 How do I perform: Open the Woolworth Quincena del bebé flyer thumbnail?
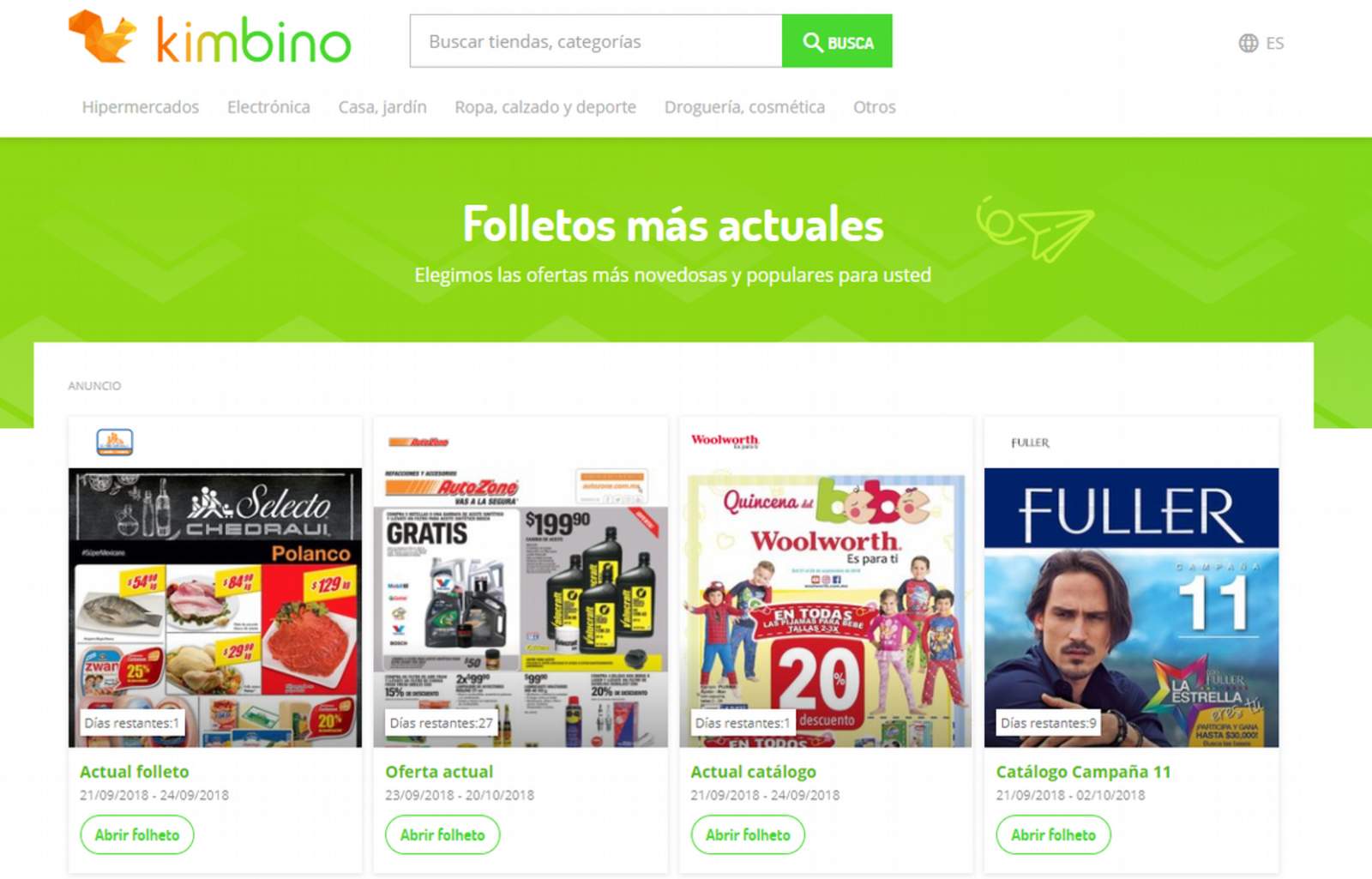point(825,608)
